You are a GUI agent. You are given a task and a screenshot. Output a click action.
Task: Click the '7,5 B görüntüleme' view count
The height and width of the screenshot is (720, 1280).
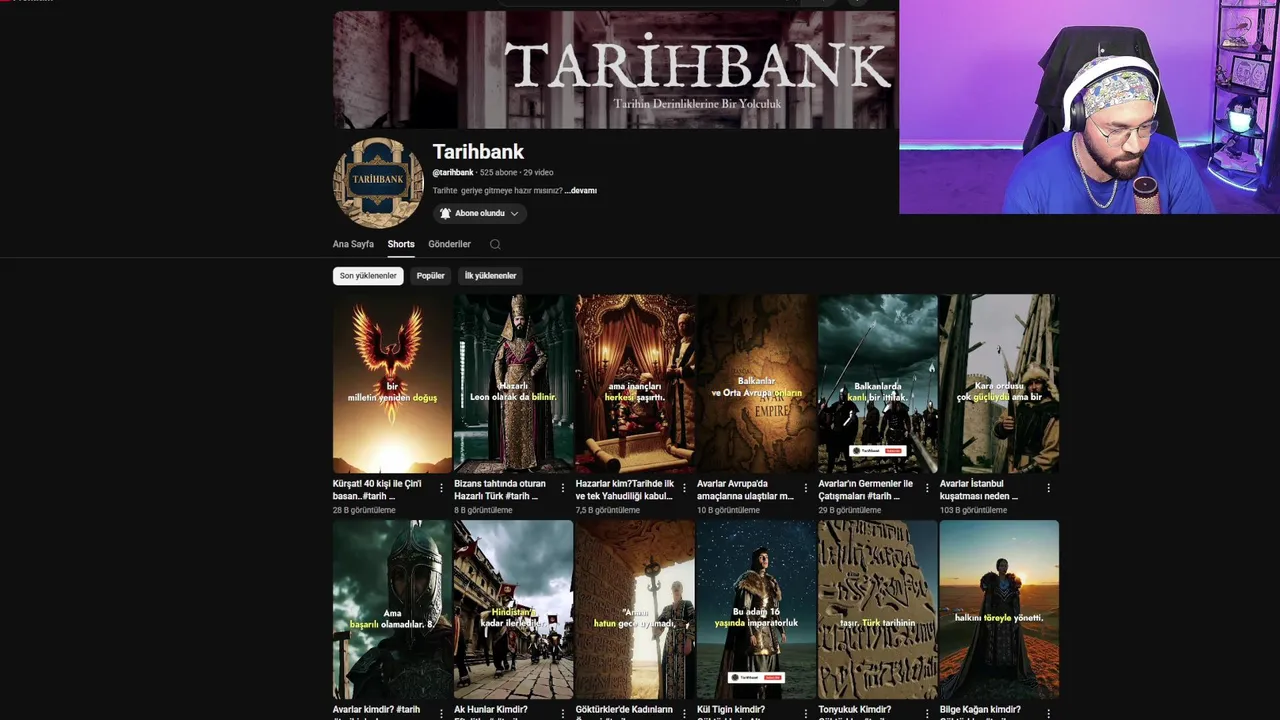tap(607, 510)
